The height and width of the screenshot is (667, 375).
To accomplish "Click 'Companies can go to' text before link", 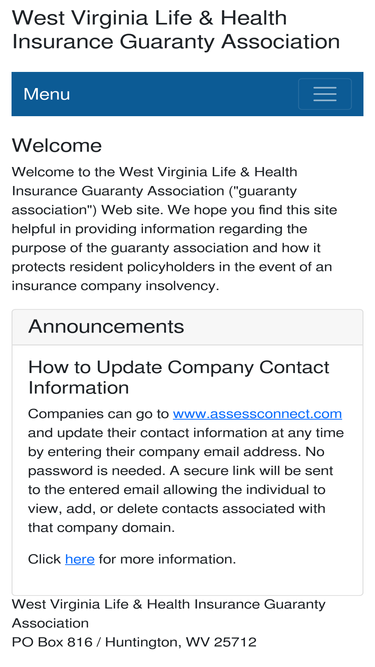I will click(99, 414).
